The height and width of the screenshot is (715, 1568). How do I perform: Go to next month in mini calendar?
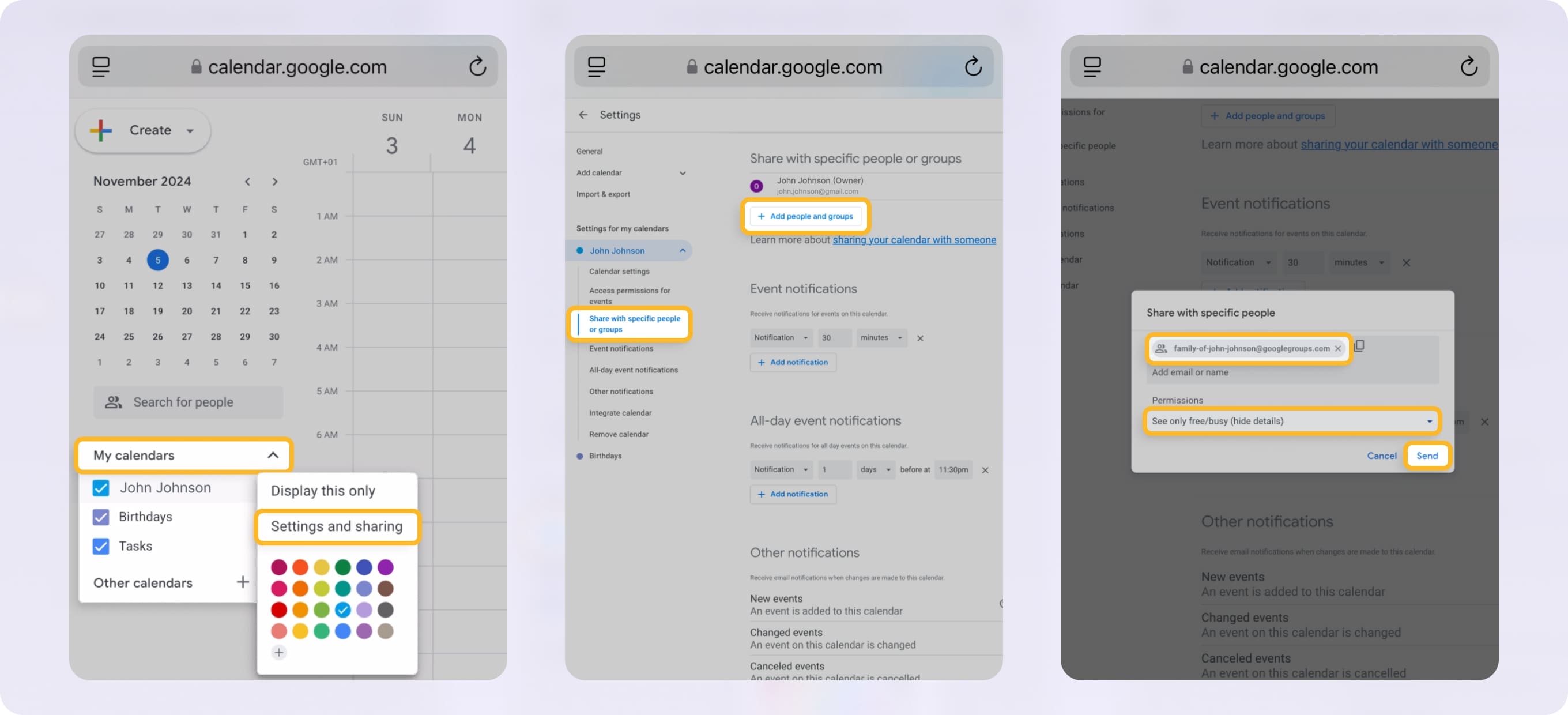(274, 182)
